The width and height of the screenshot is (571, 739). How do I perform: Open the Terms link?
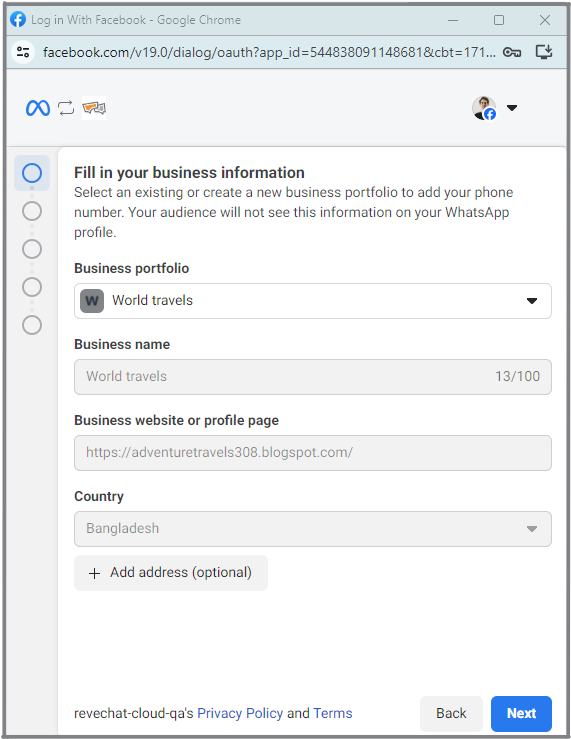333,713
